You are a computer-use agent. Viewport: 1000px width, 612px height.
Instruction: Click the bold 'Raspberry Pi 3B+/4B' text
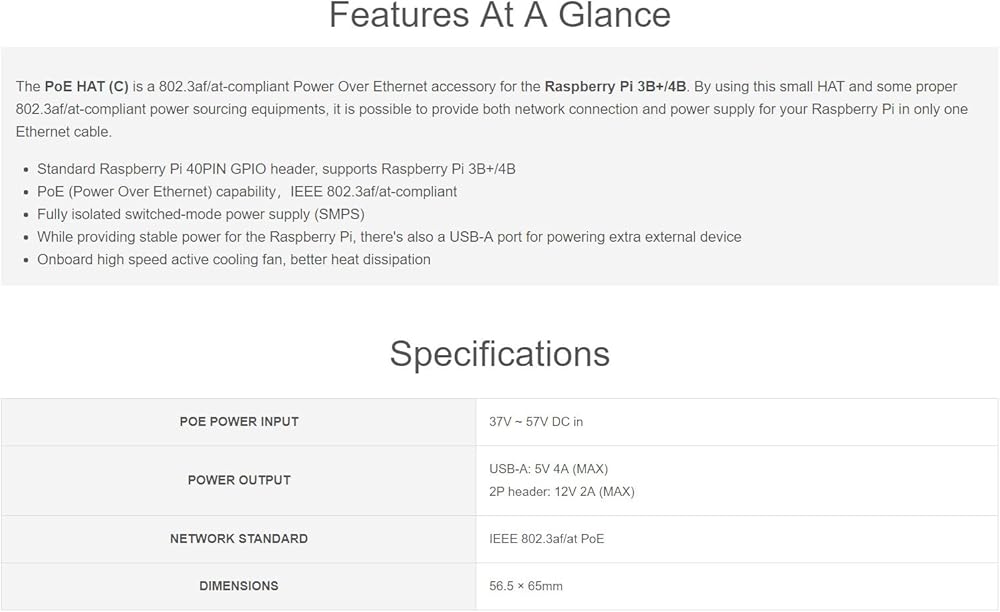pyautogui.click(x=615, y=87)
